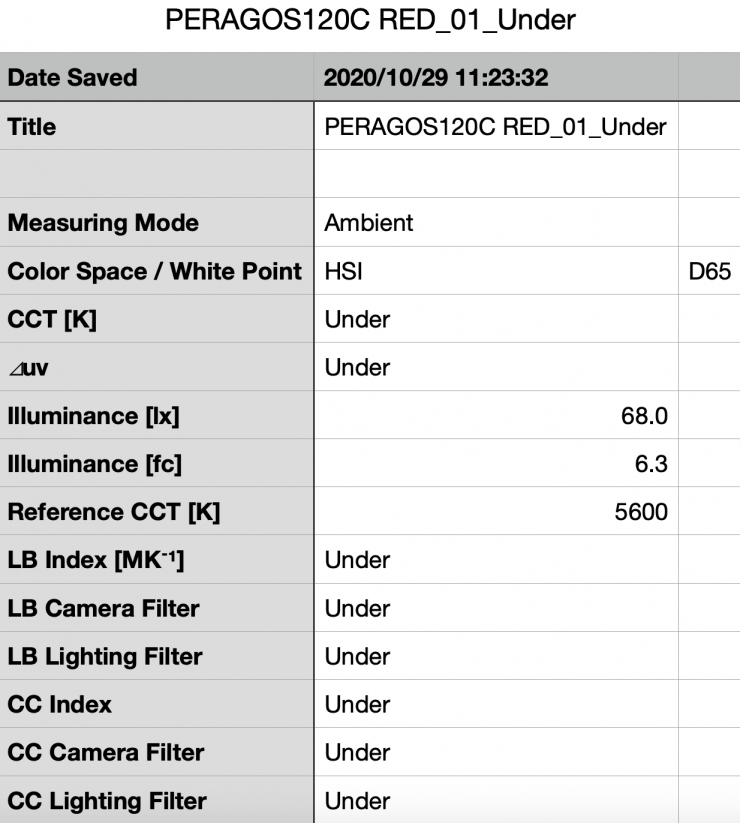Viewport: 740px width, 823px height.
Task: Click the D65 white point cell
Action: pos(709,271)
